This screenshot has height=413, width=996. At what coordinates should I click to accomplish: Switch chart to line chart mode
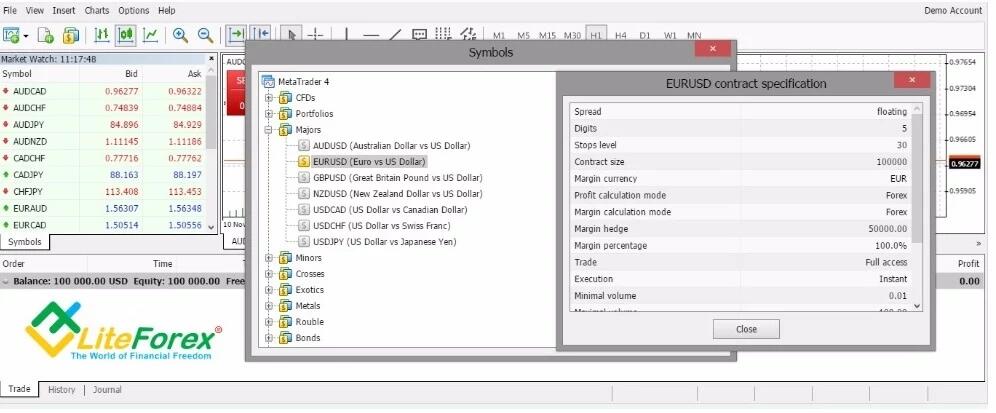pyautogui.click(x=150, y=36)
